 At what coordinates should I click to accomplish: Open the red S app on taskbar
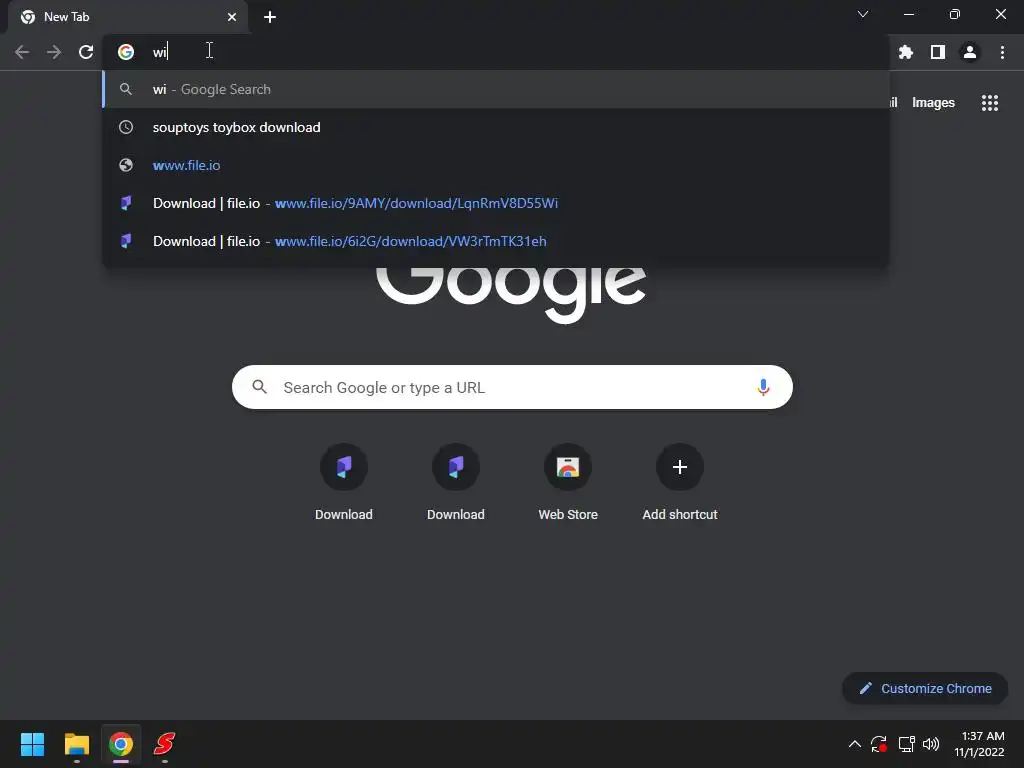click(x=165, y=744)
